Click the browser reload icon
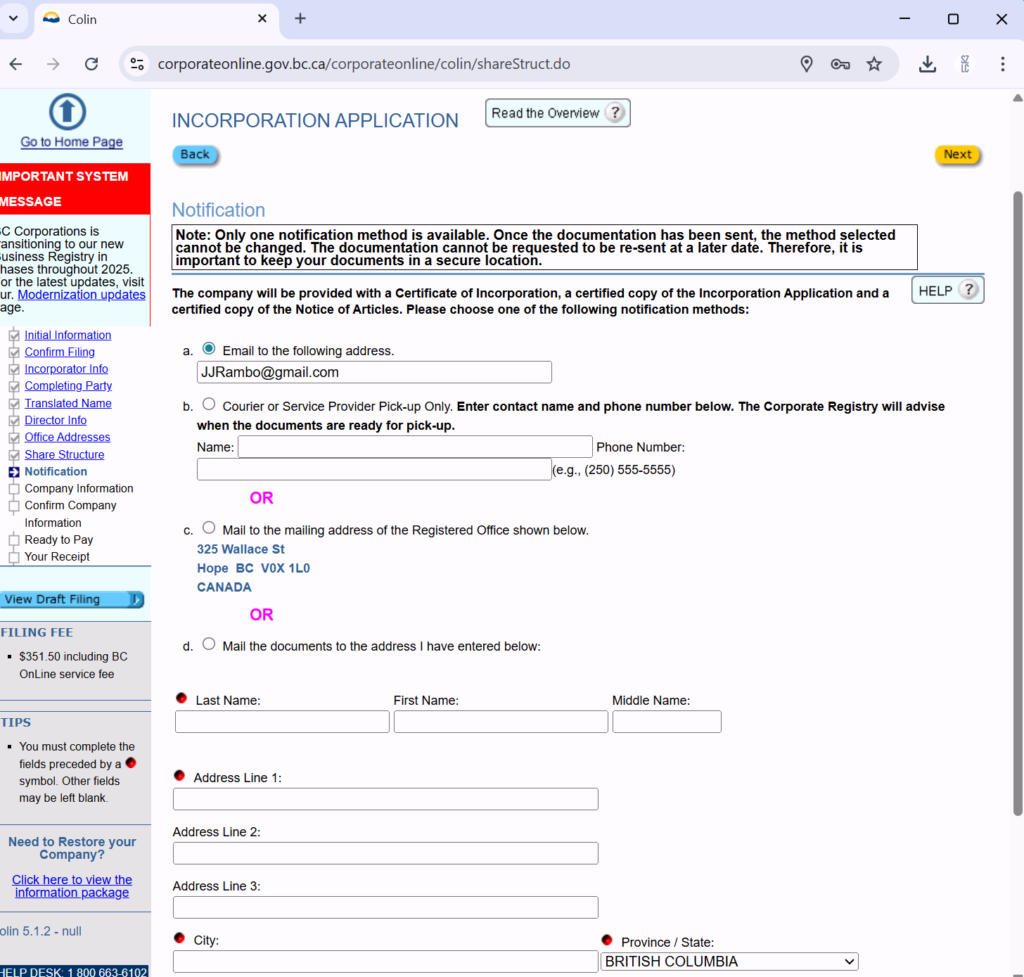The height and width of the screenshot is (977, 1024). tap(91, 64)
